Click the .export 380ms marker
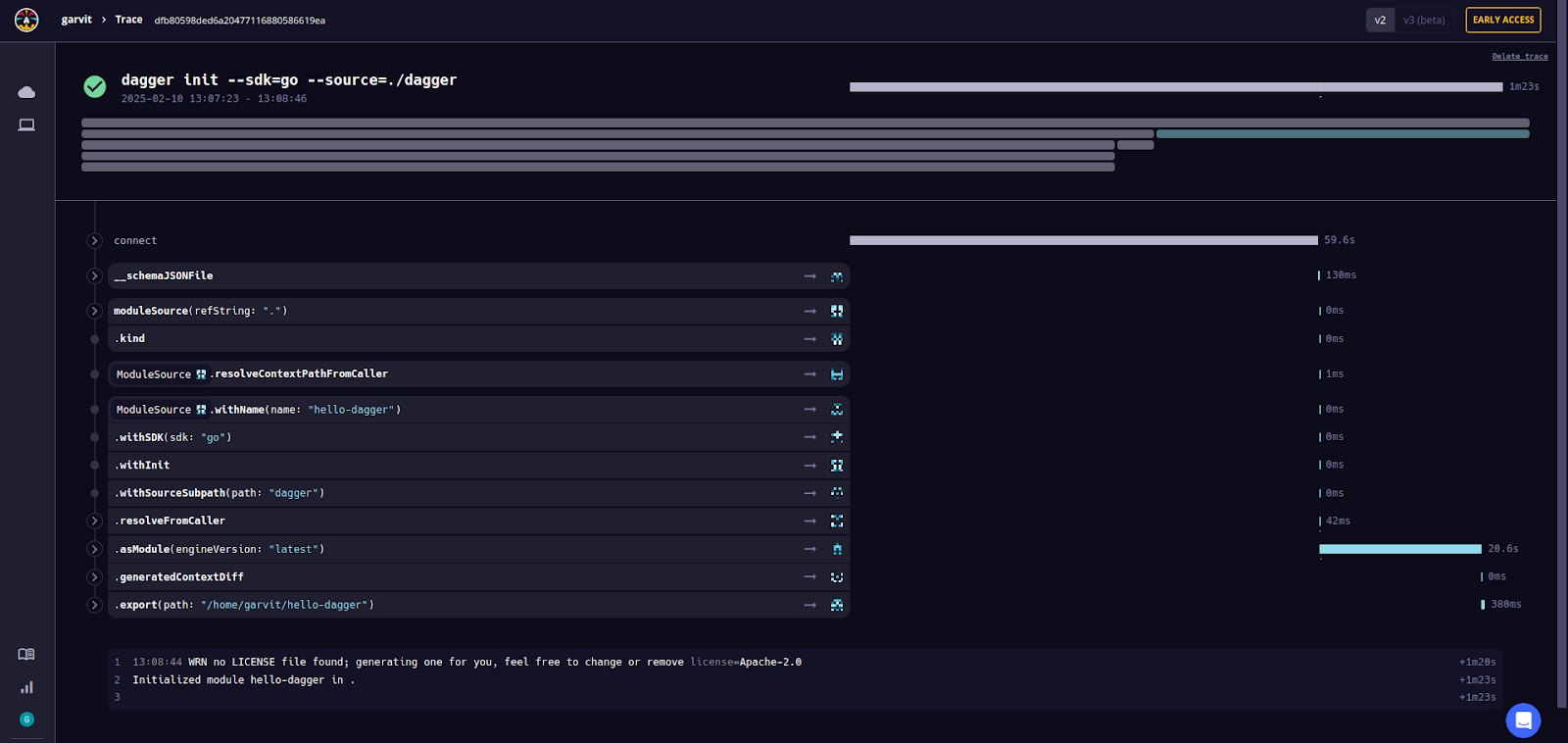Viewport: 1568px width, 743px height. (1483, 605)
